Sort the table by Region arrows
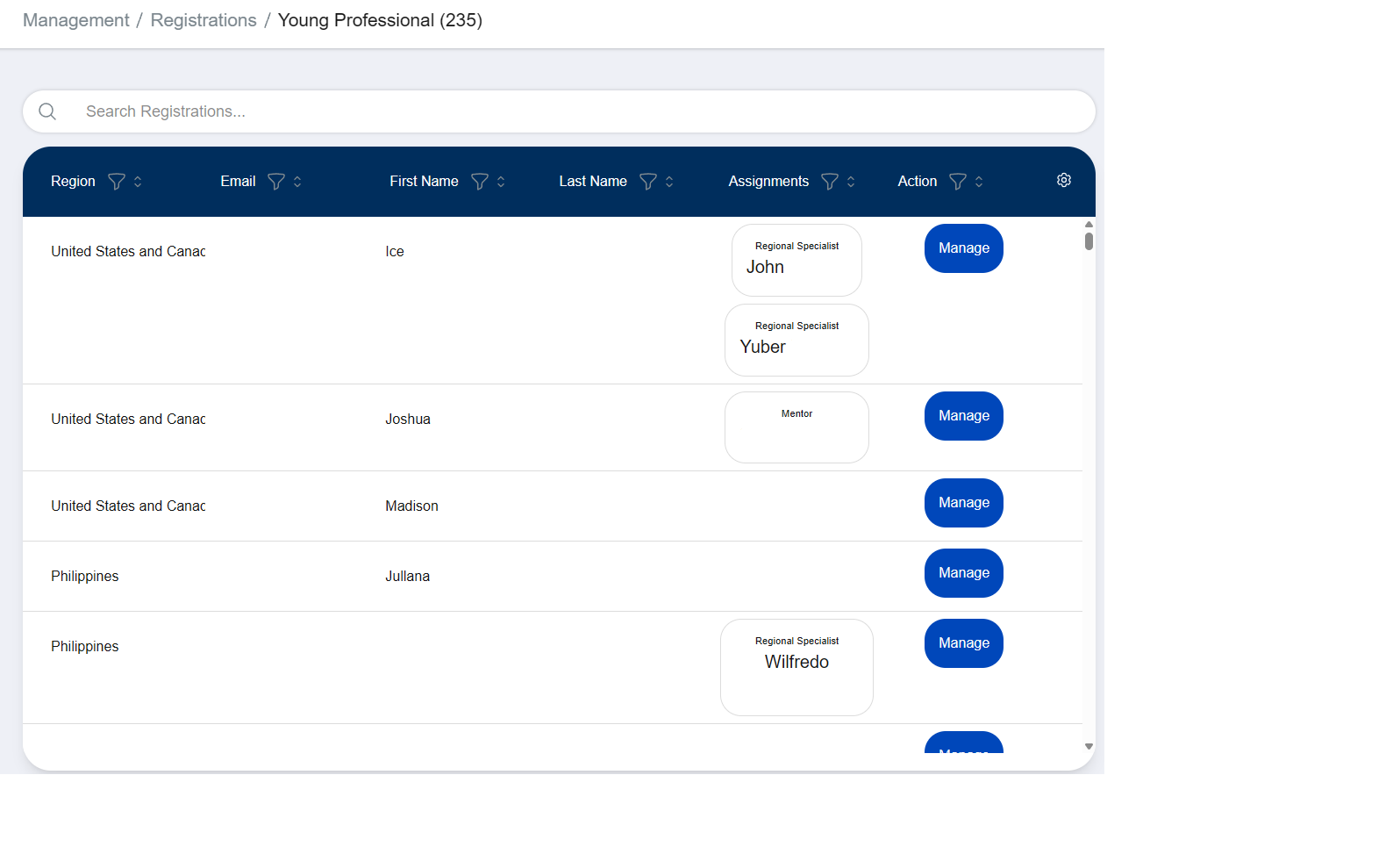Viewport: 1400px width, 854px height. 138,182
